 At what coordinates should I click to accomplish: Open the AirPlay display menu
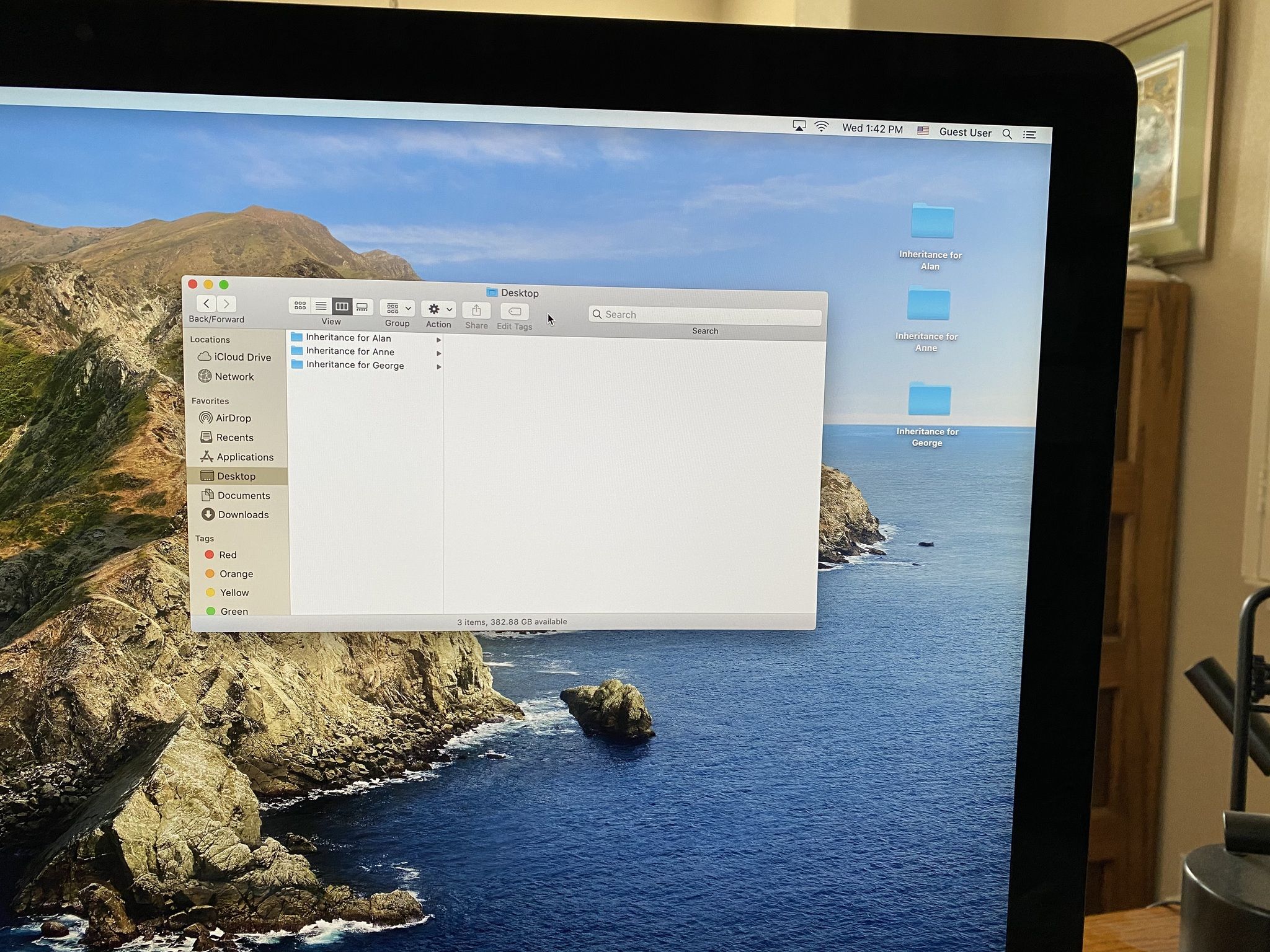pos(799,126)
